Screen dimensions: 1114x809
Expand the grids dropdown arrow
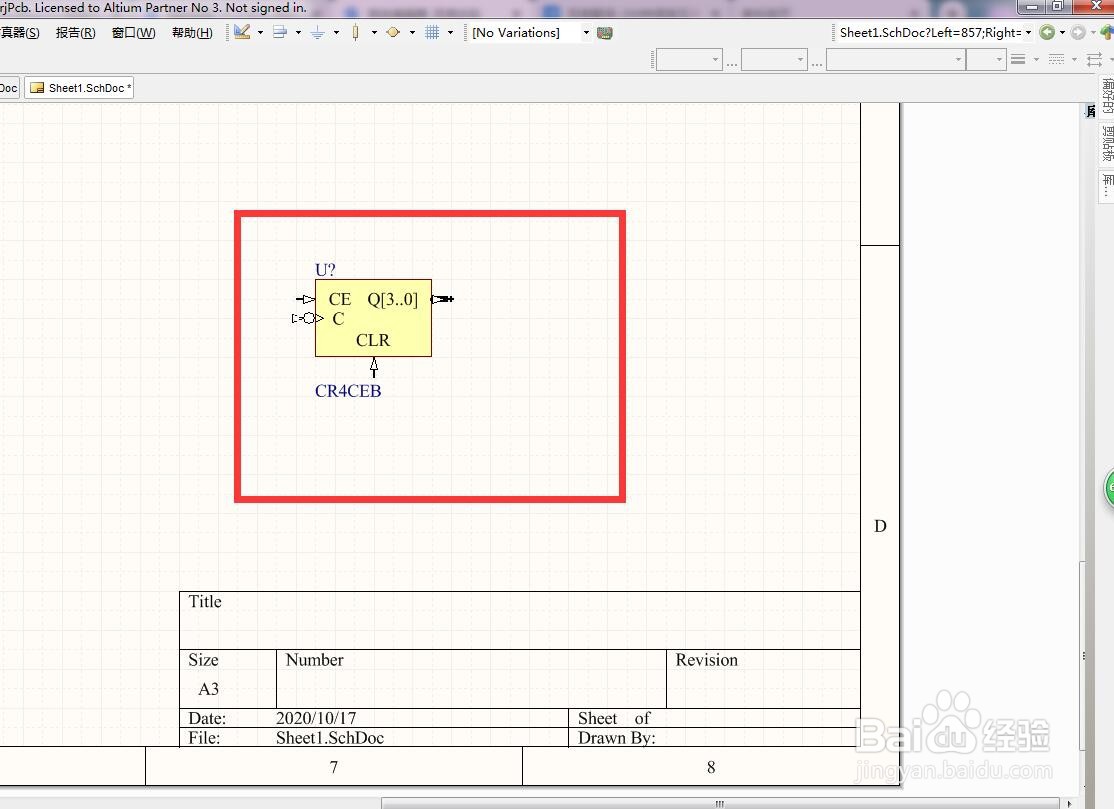(450, 32)
